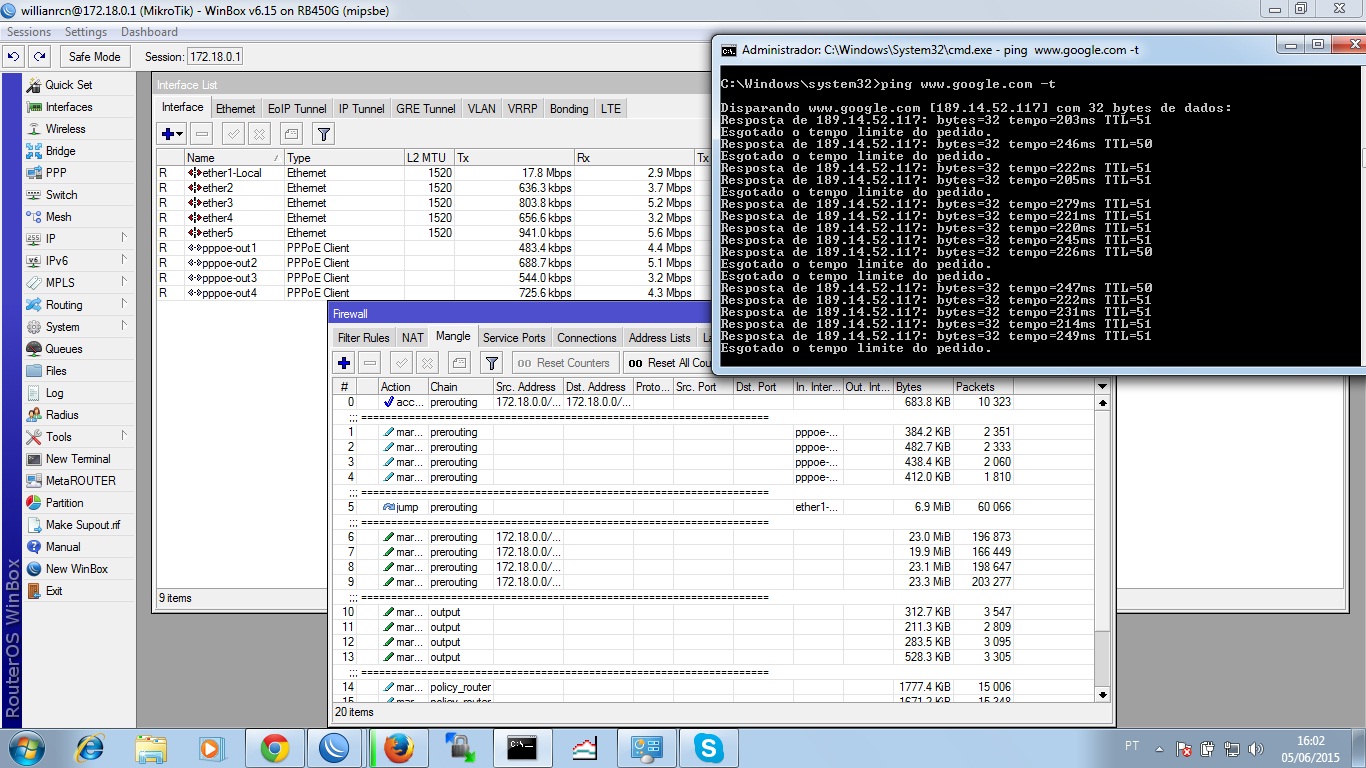The width and height of the screenshot is (1366, 768).
Task: Switch to the NAT tab in Firewall
Action: pyautogui.click(x=413, y=338)
